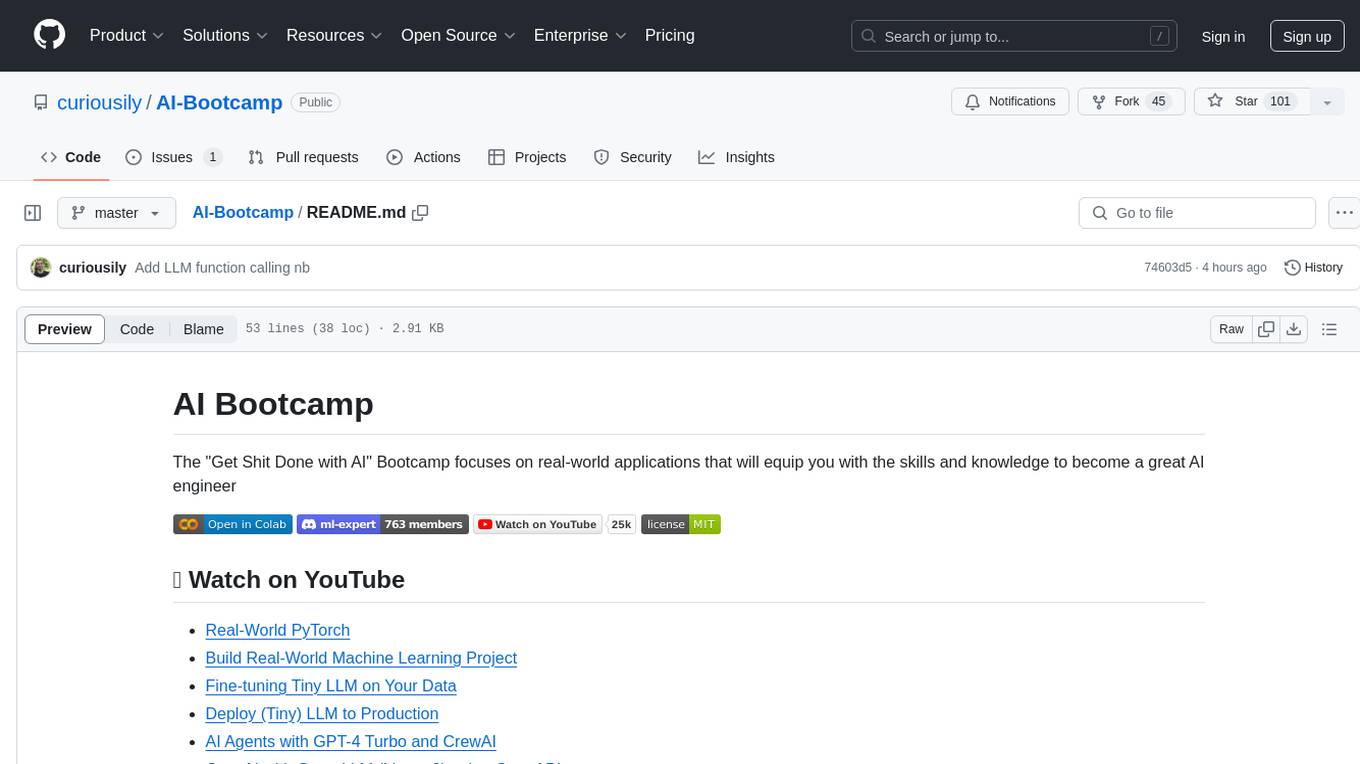The image size is (1360, 764).
Task: Click the Public visibility label
Action: point(316,102)
